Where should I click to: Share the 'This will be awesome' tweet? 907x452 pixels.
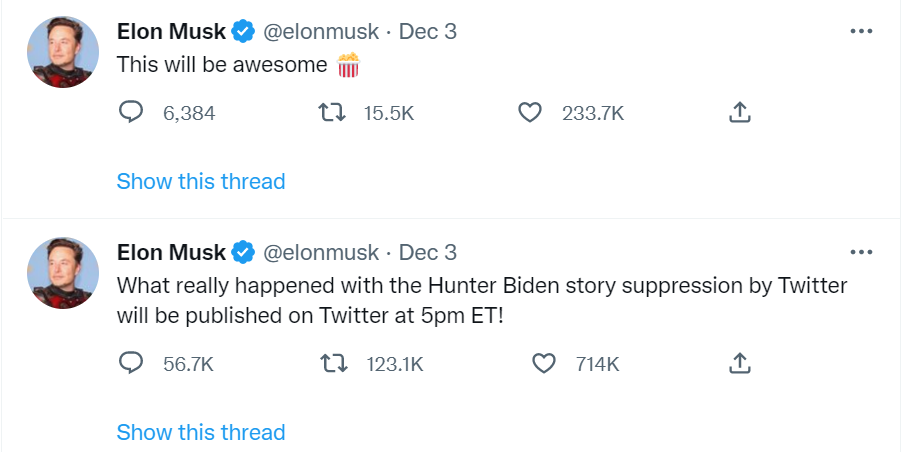tap(739, 113)
